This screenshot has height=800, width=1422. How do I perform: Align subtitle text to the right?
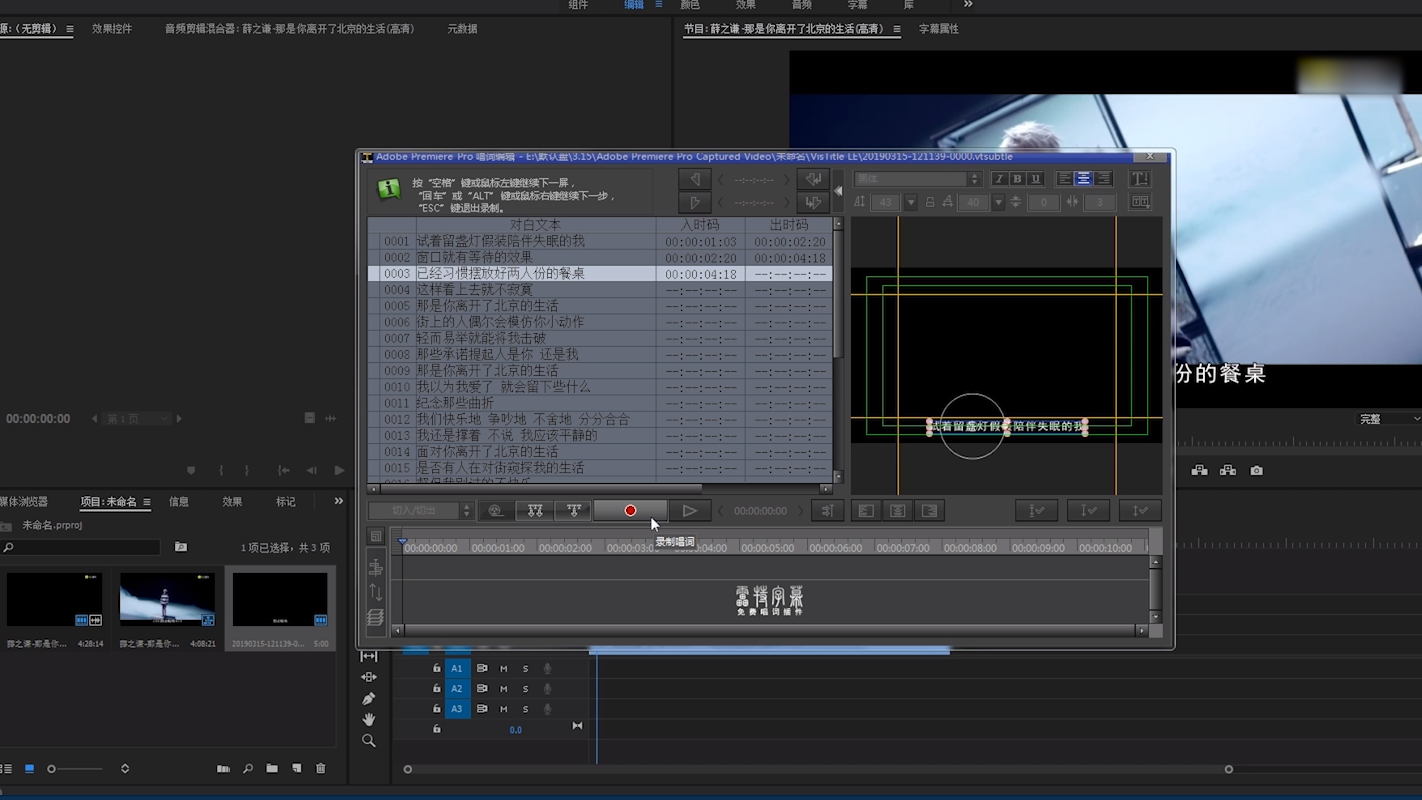1102,179
